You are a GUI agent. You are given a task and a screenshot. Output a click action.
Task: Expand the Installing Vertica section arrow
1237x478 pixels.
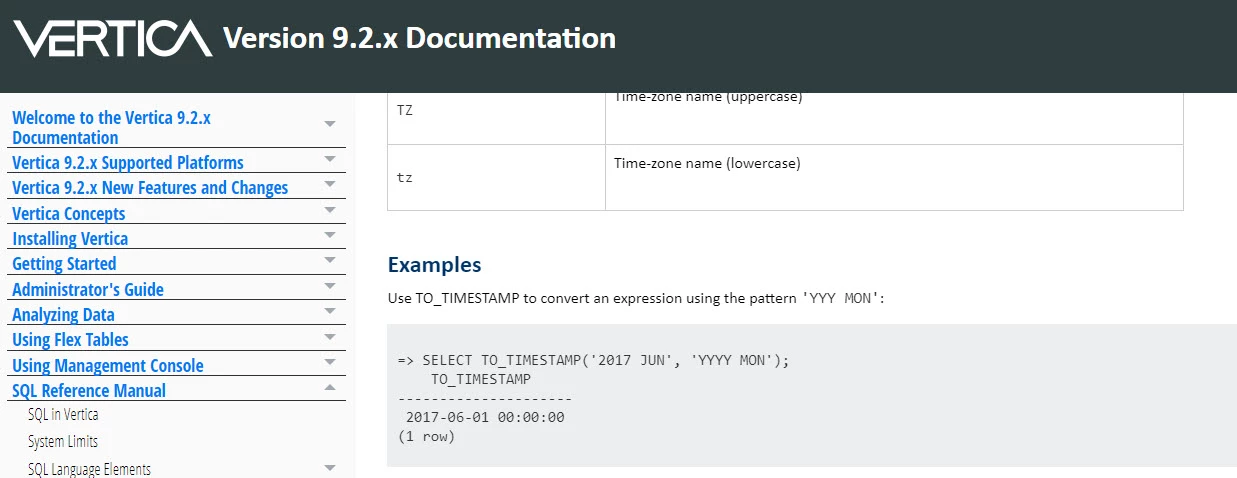[x=330, y=234]
